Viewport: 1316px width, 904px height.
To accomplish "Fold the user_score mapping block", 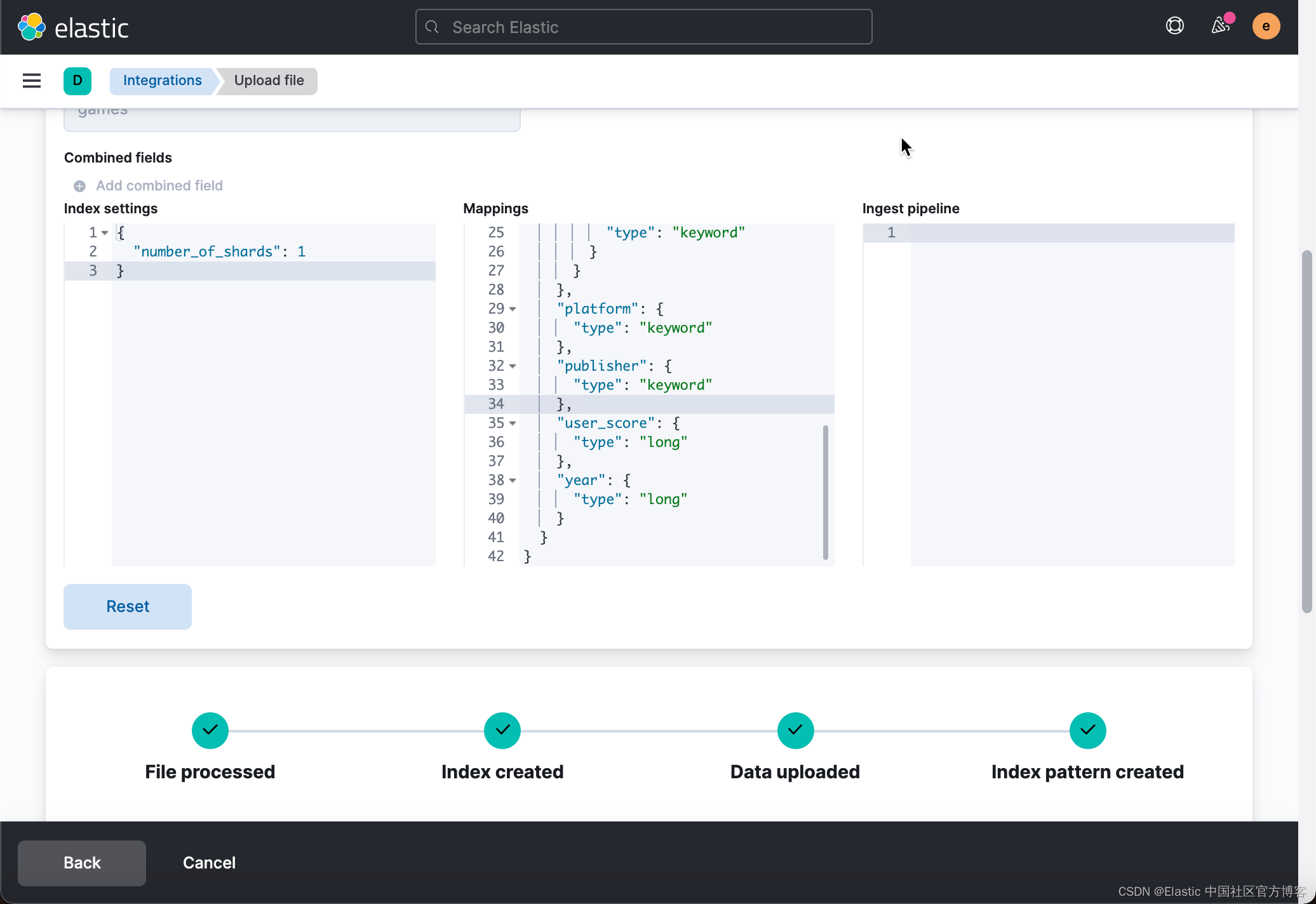I will coord(513,423).
